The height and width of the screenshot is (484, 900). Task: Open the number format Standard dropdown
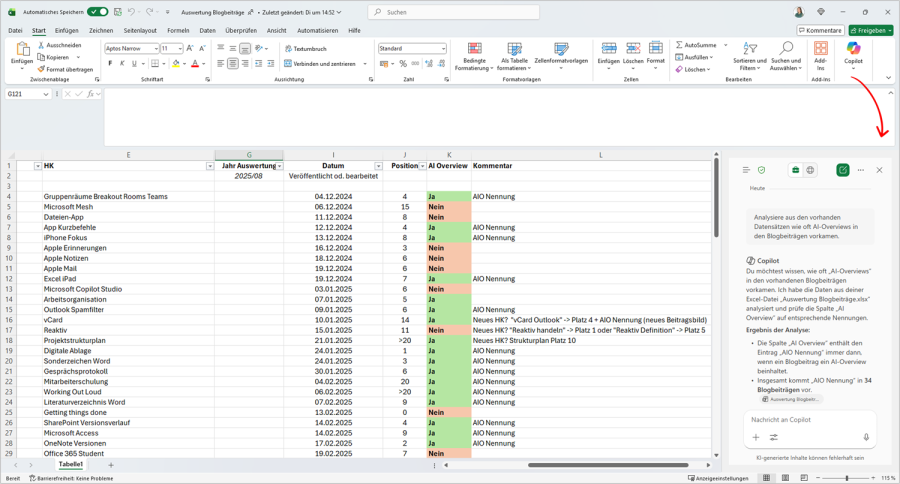[443, 49]
